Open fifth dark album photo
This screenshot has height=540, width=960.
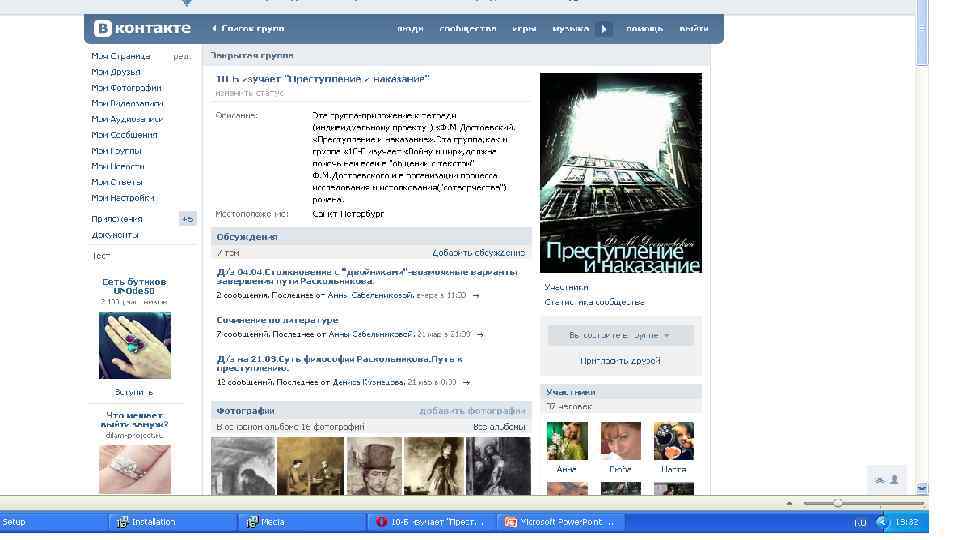[498, 466]
